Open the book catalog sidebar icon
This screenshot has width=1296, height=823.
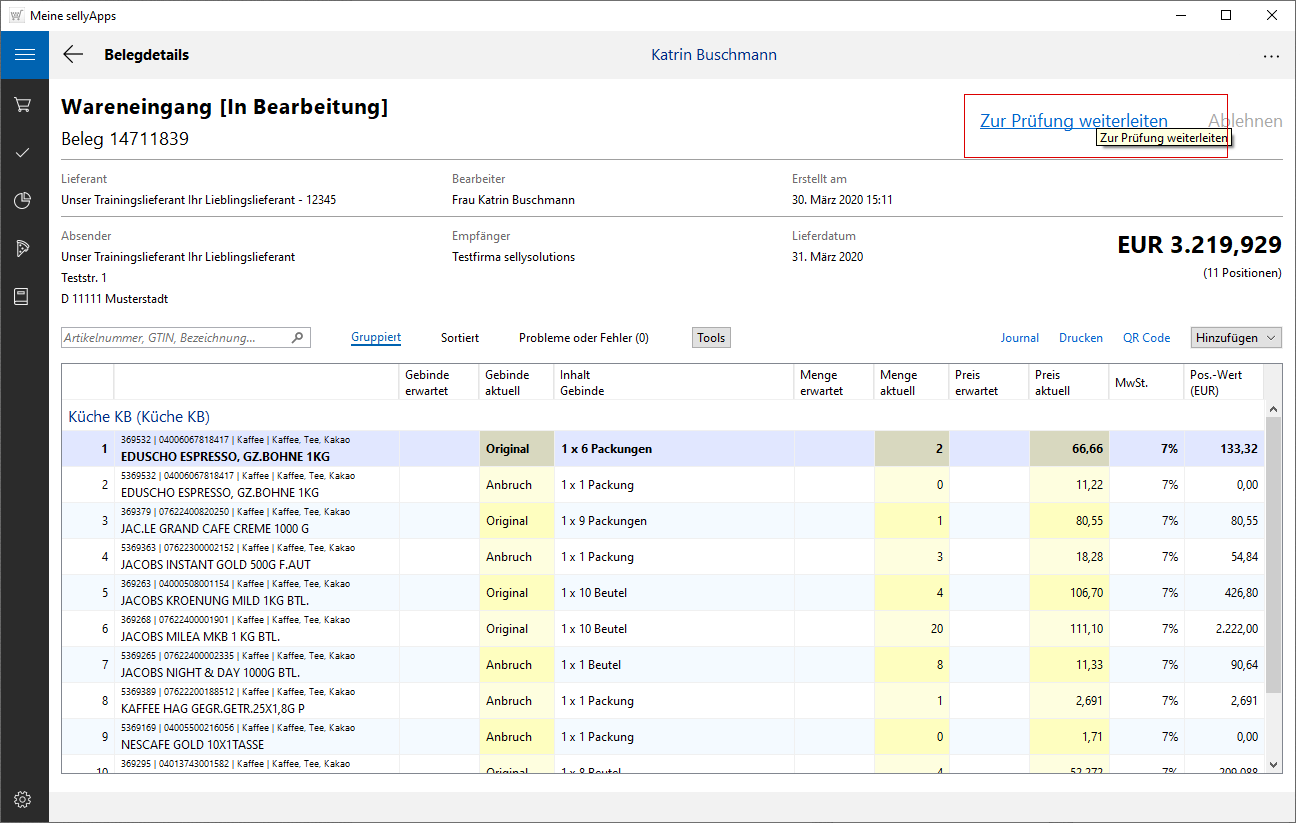(24, 297)
